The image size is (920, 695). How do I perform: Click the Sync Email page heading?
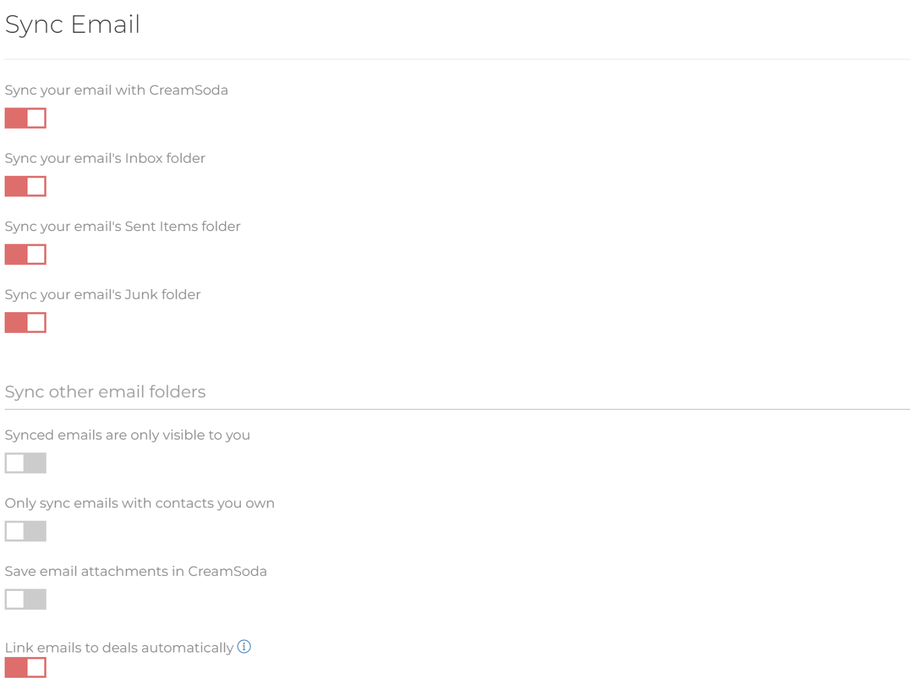click(x=73, y=25)
